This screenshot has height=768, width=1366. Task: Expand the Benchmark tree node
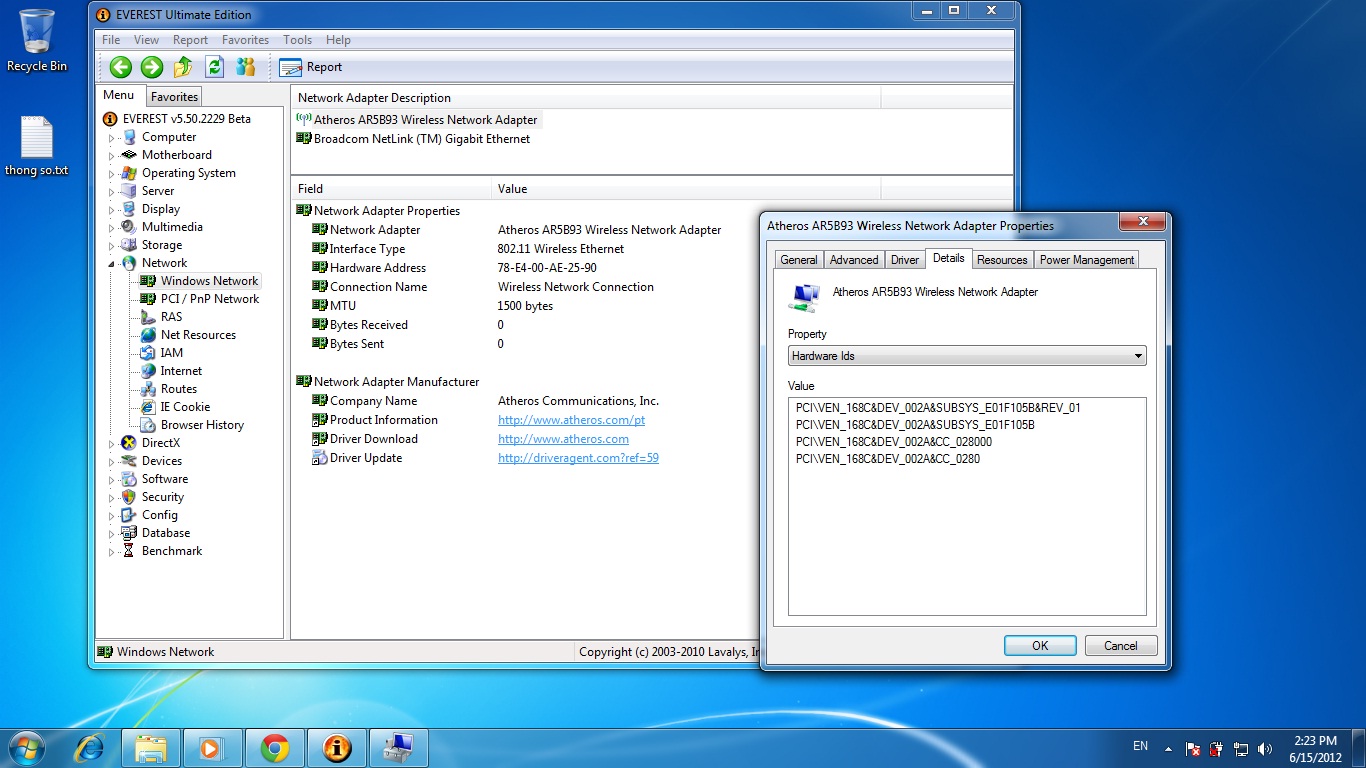[112, 552]
